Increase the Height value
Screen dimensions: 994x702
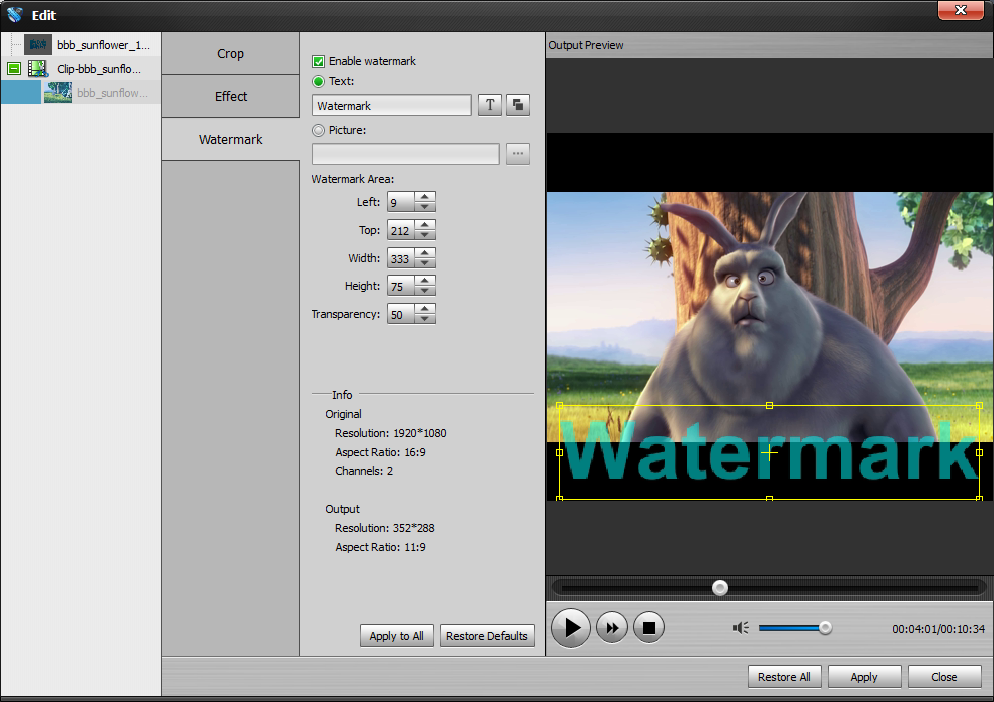(x=425, y=280)
